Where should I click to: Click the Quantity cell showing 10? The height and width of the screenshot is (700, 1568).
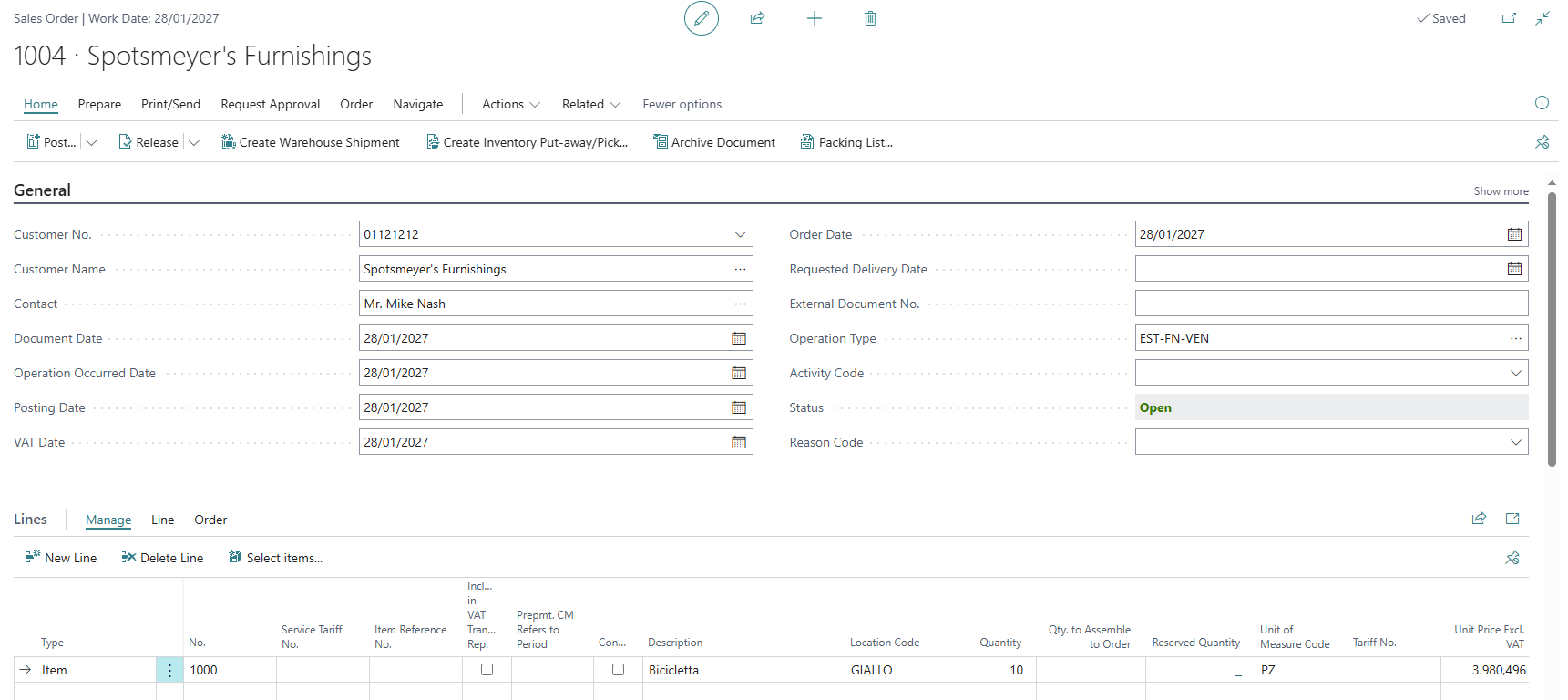tap(987, 670)
